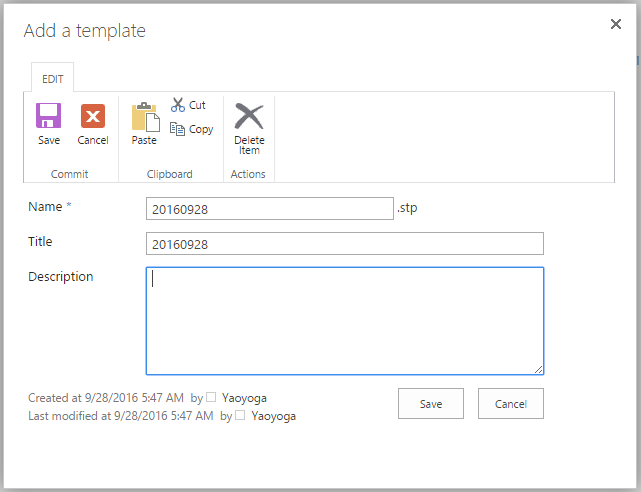This screenshot has width=641, height=492.
Task: Click the purple Save floppy disk icon
Action: (49, 116)
